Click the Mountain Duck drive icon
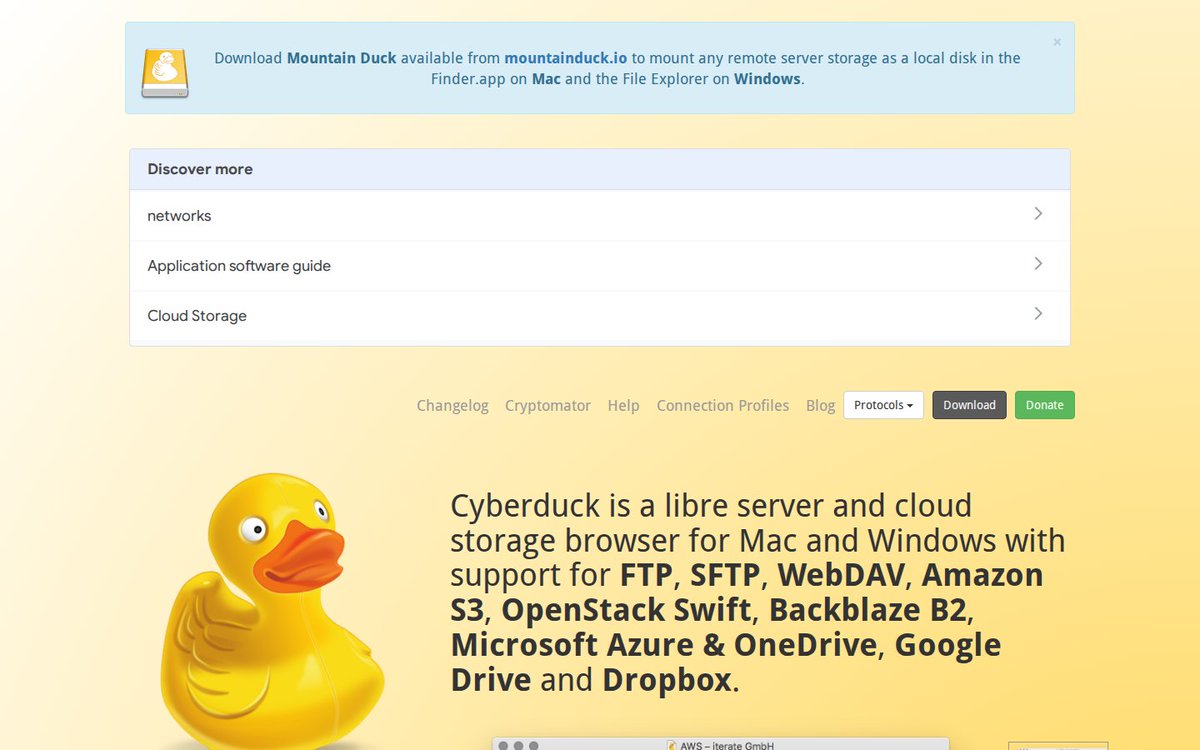 click(165, 73)
